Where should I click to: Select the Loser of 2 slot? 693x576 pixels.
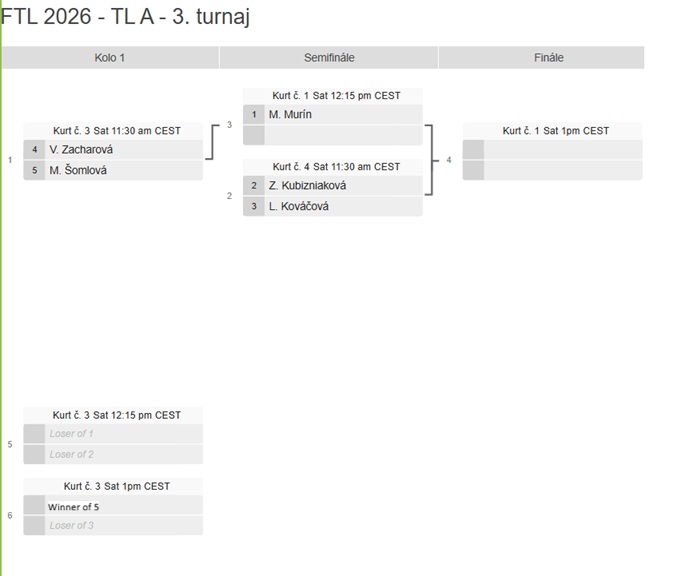click(113, 454)
